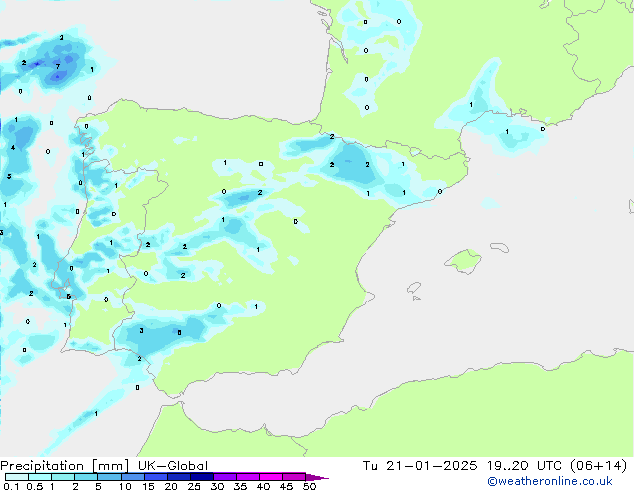Pick the 1–2 mm legend swatch

(x=63, y=477)
